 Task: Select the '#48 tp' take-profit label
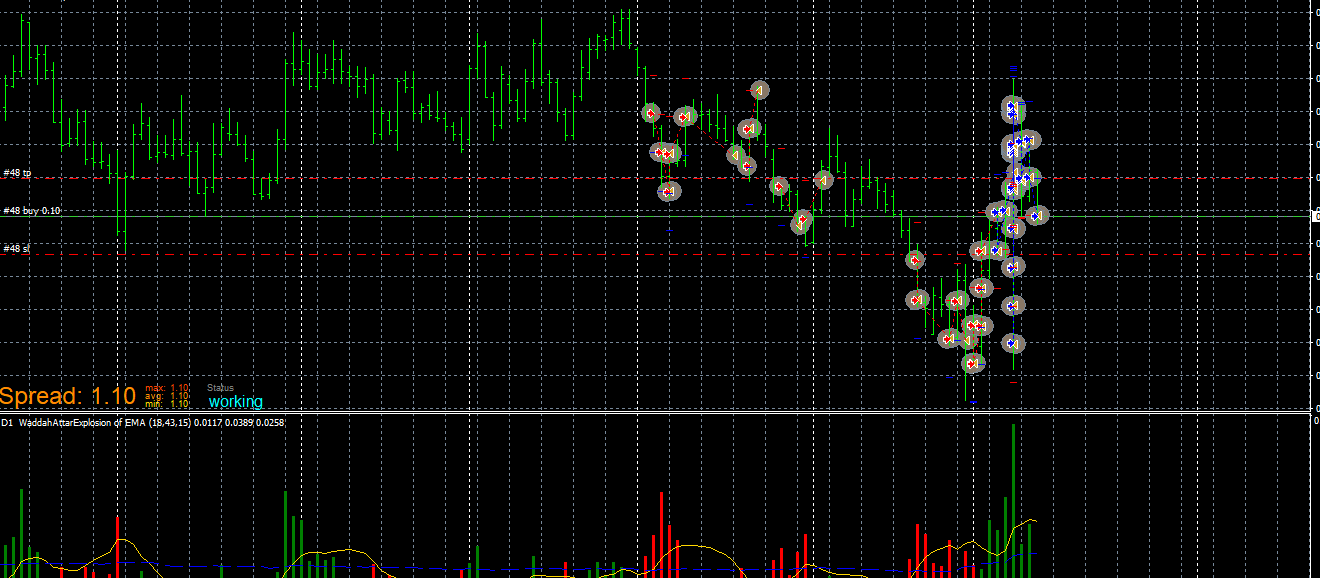click(17, 173)
